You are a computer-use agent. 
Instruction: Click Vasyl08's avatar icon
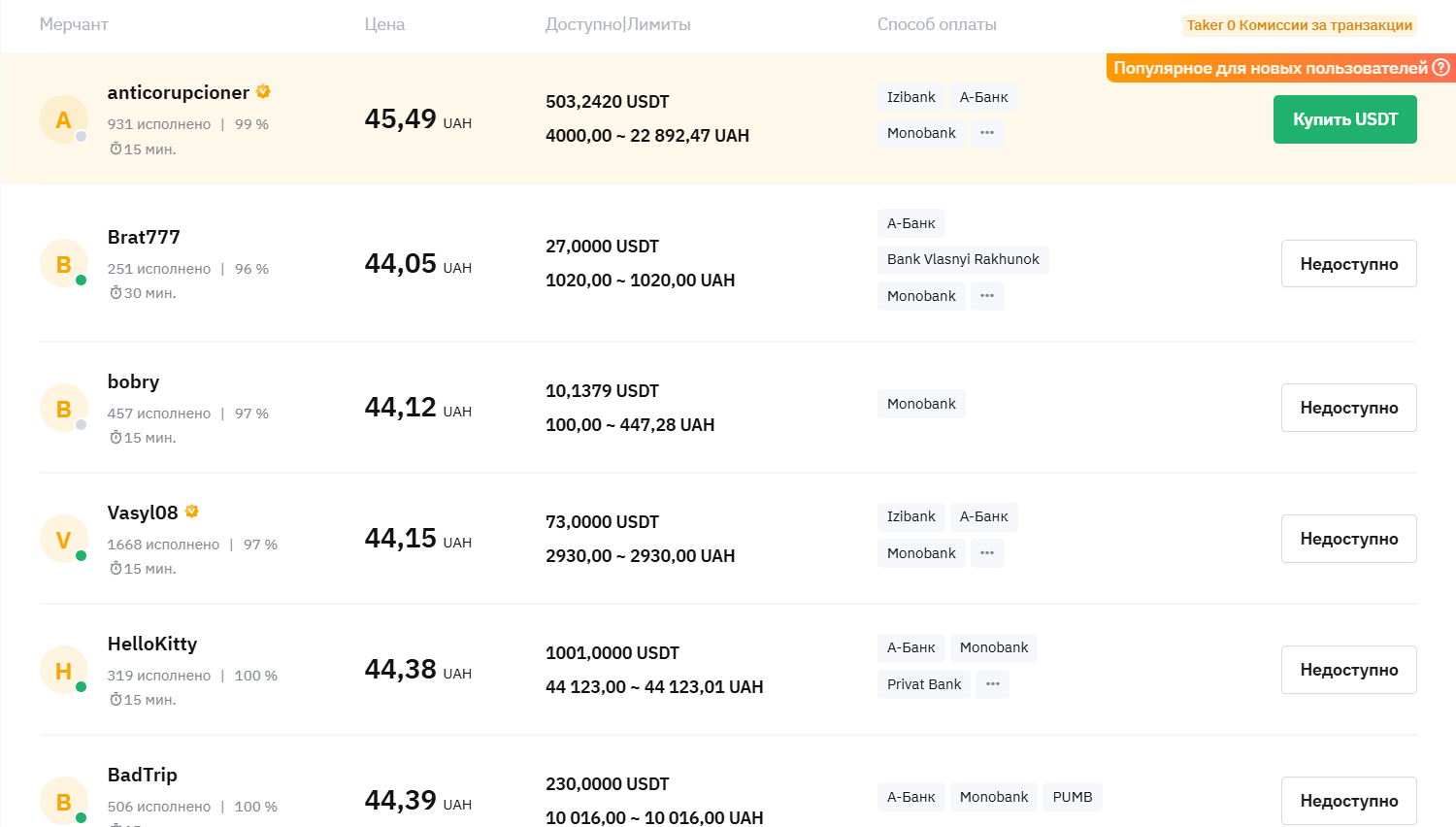tap(63, 540)
